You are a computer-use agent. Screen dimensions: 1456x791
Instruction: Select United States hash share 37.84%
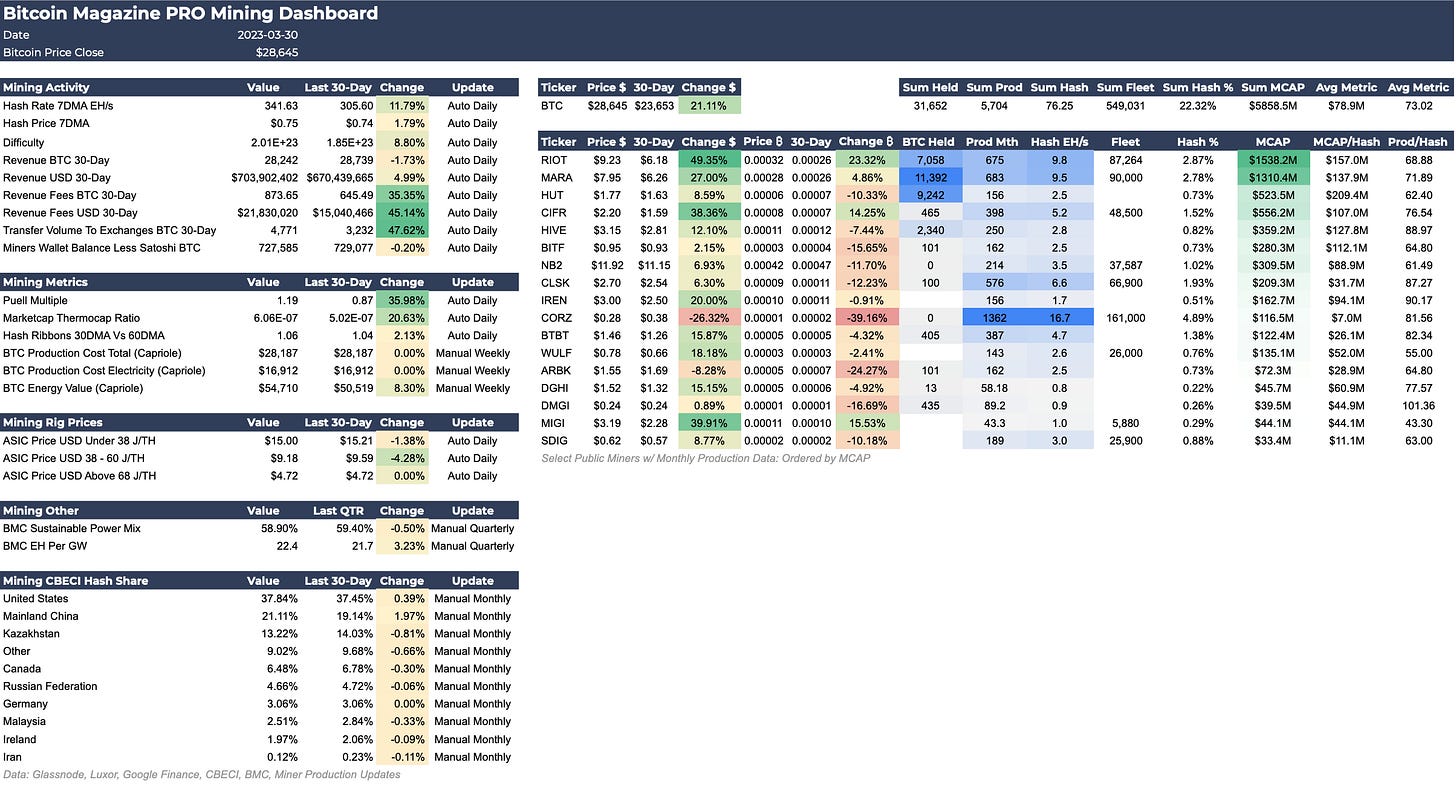pos(279,598)
